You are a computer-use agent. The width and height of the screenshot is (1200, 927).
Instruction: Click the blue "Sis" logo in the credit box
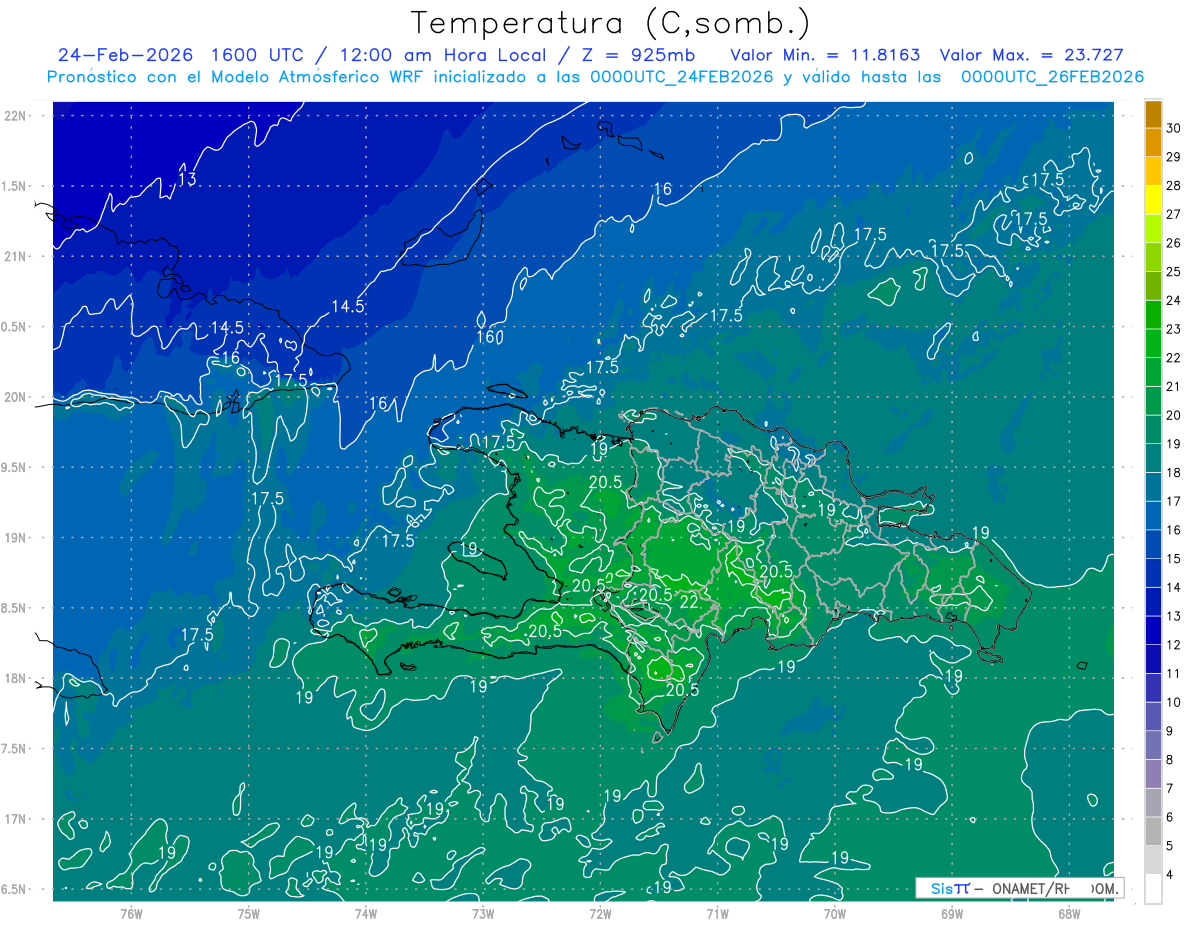coord(941,888)
